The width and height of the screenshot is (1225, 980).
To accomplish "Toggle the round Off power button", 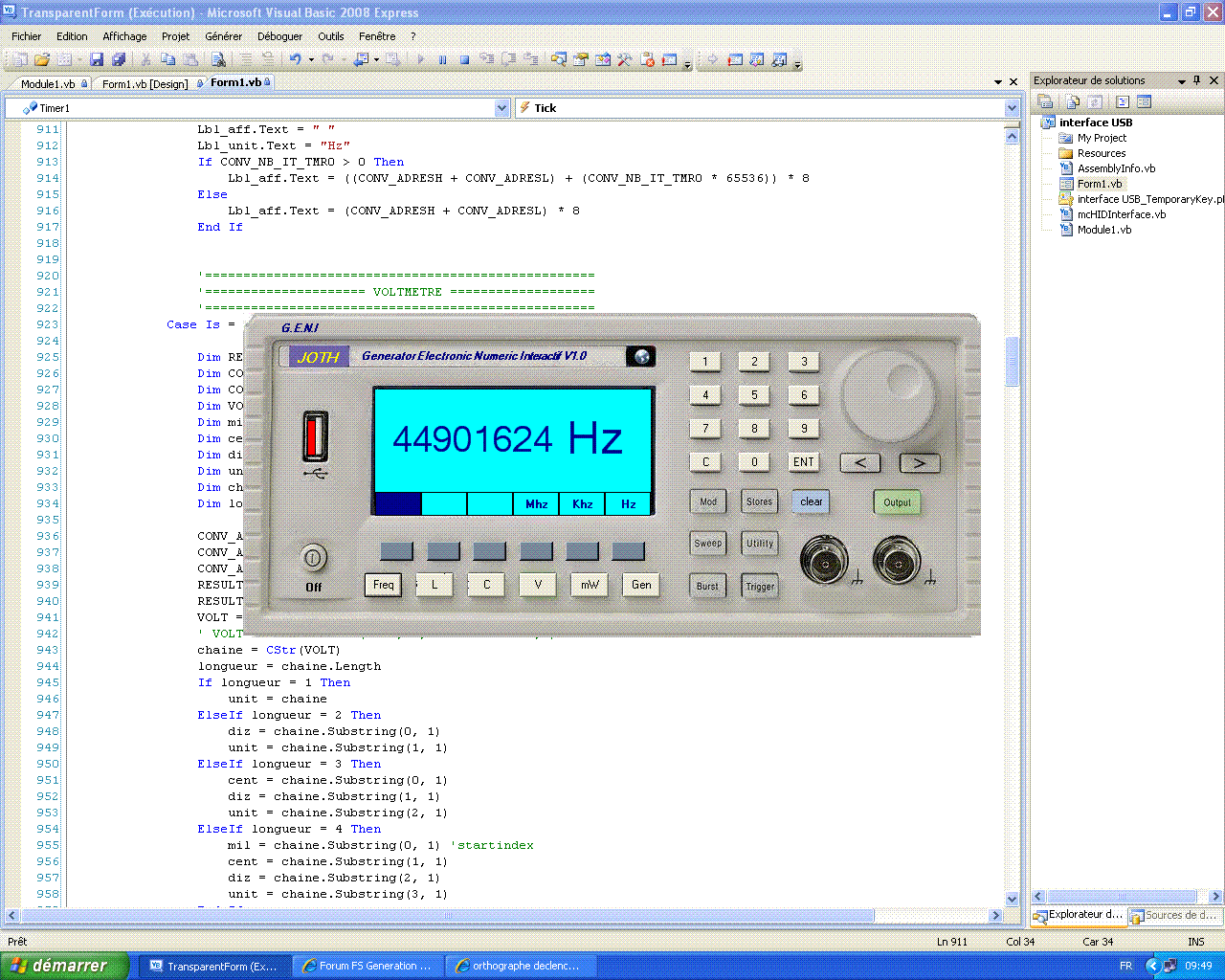I will (x=314, y=557).
